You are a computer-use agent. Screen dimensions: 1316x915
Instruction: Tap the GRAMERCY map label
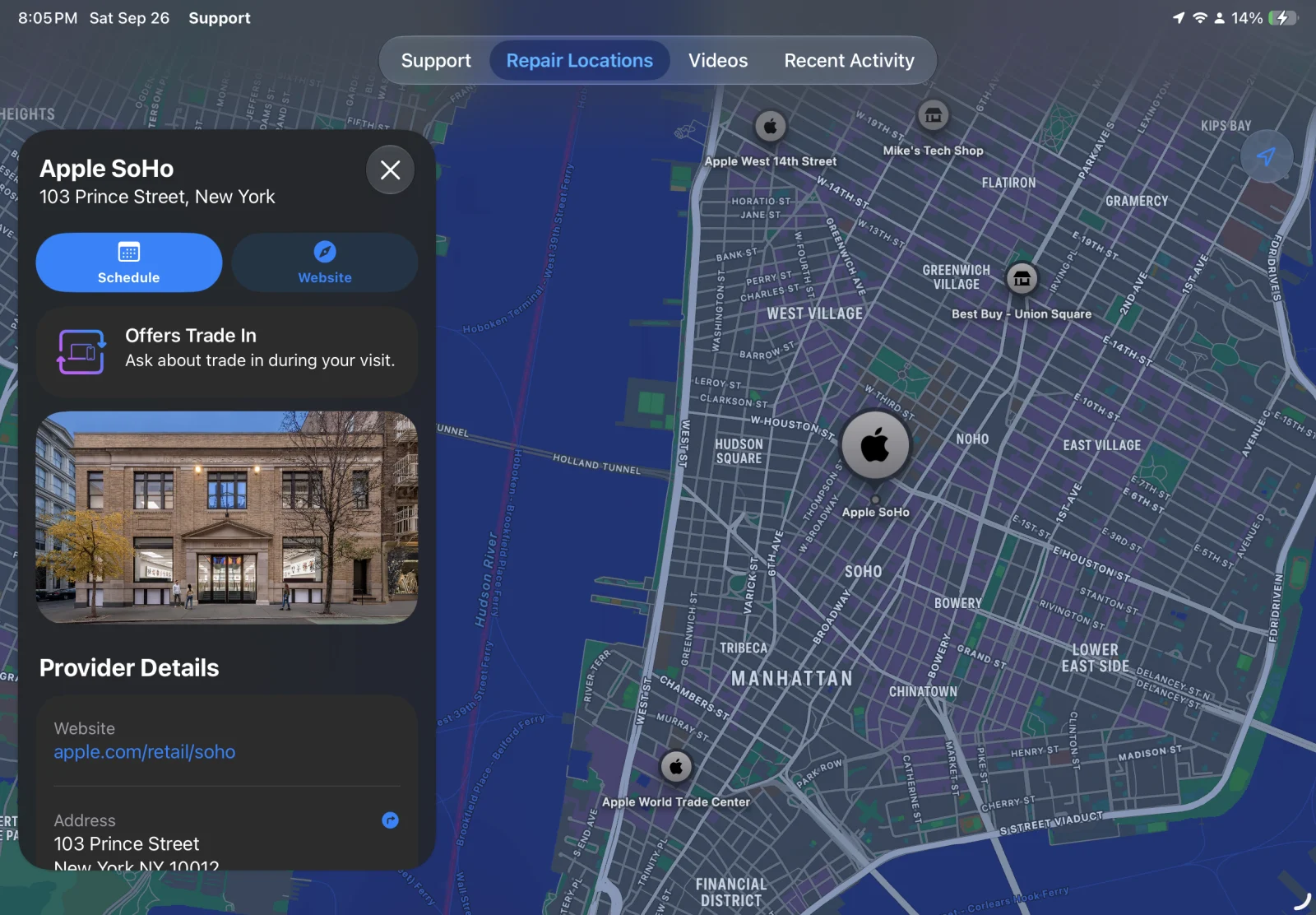[x=1137, y=201]
